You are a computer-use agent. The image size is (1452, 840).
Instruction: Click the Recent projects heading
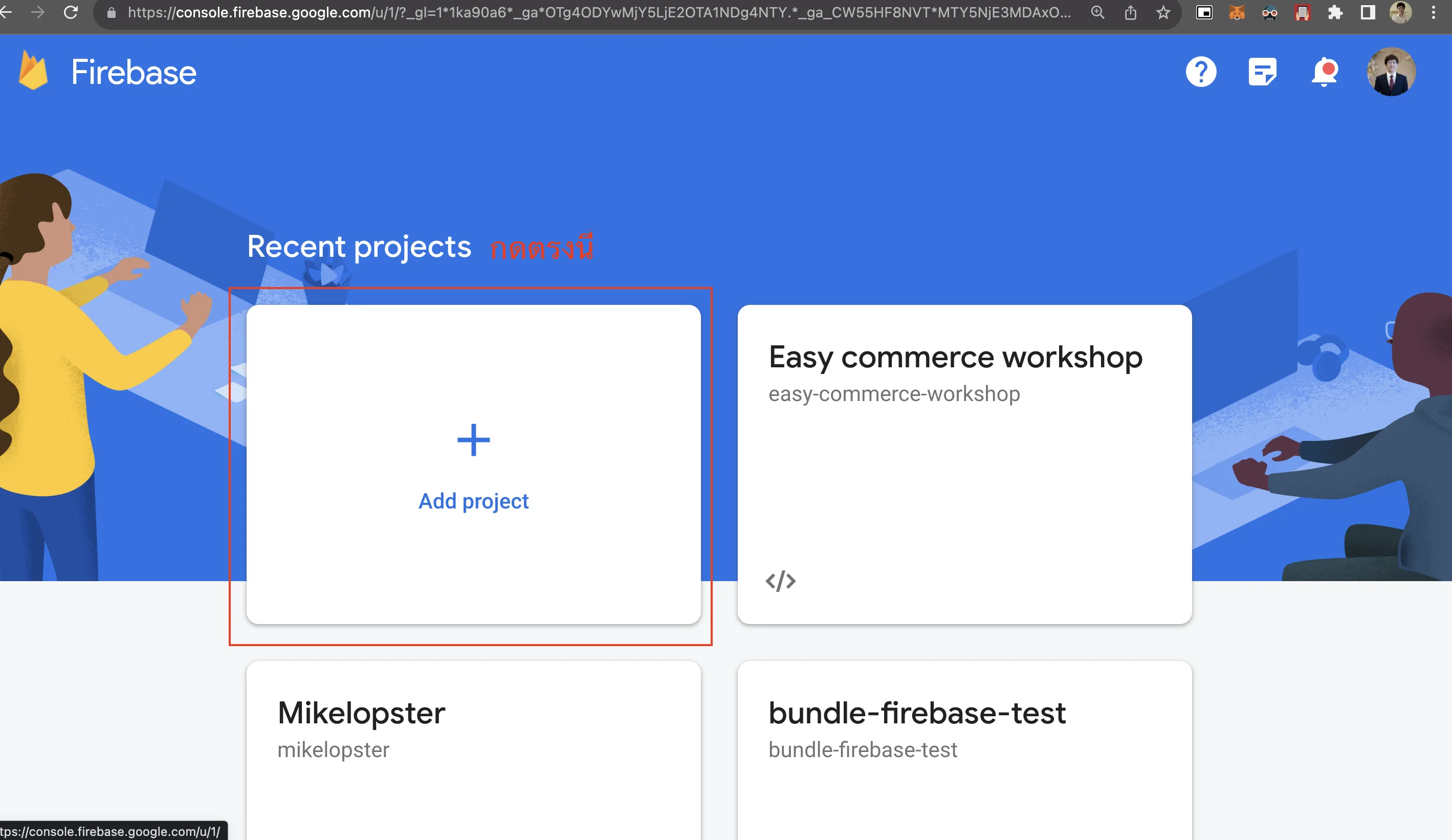coord(359,247)
